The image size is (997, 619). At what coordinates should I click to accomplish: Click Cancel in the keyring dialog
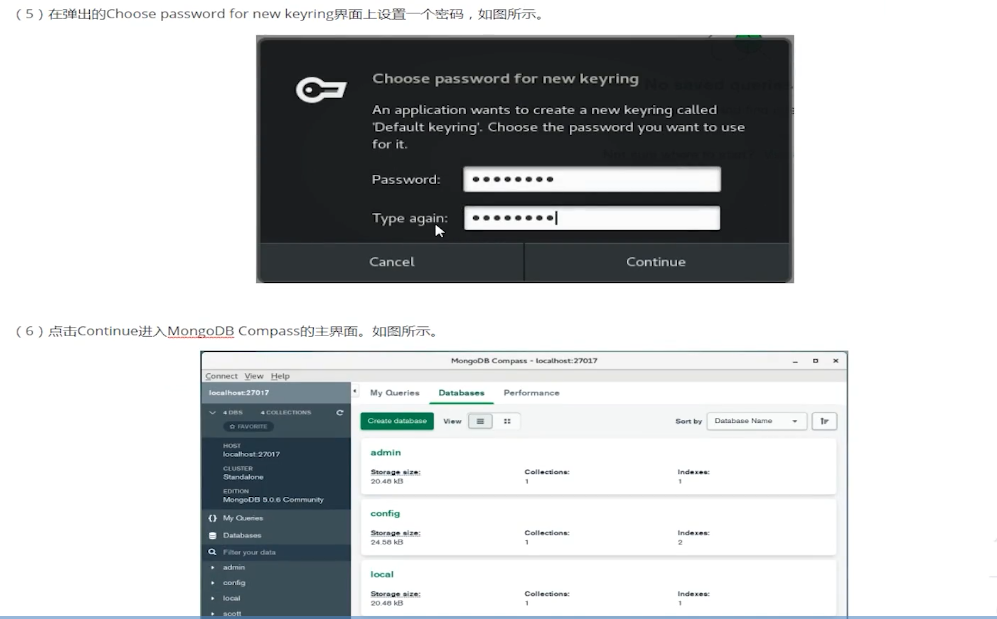coord(392,262)
